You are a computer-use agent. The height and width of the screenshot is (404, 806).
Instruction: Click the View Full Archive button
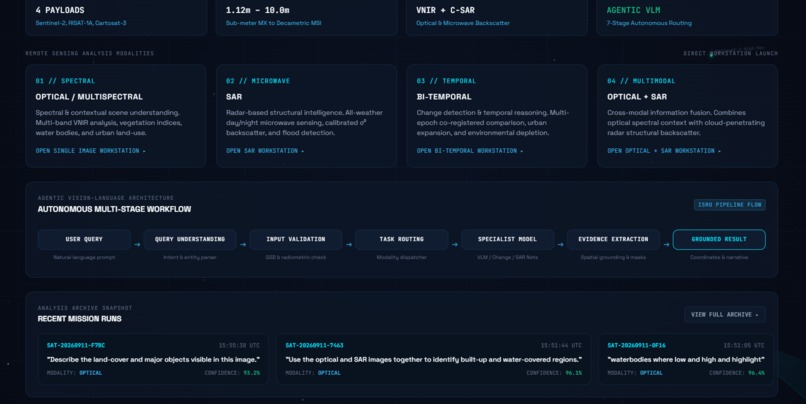click(x=724, y=315)
